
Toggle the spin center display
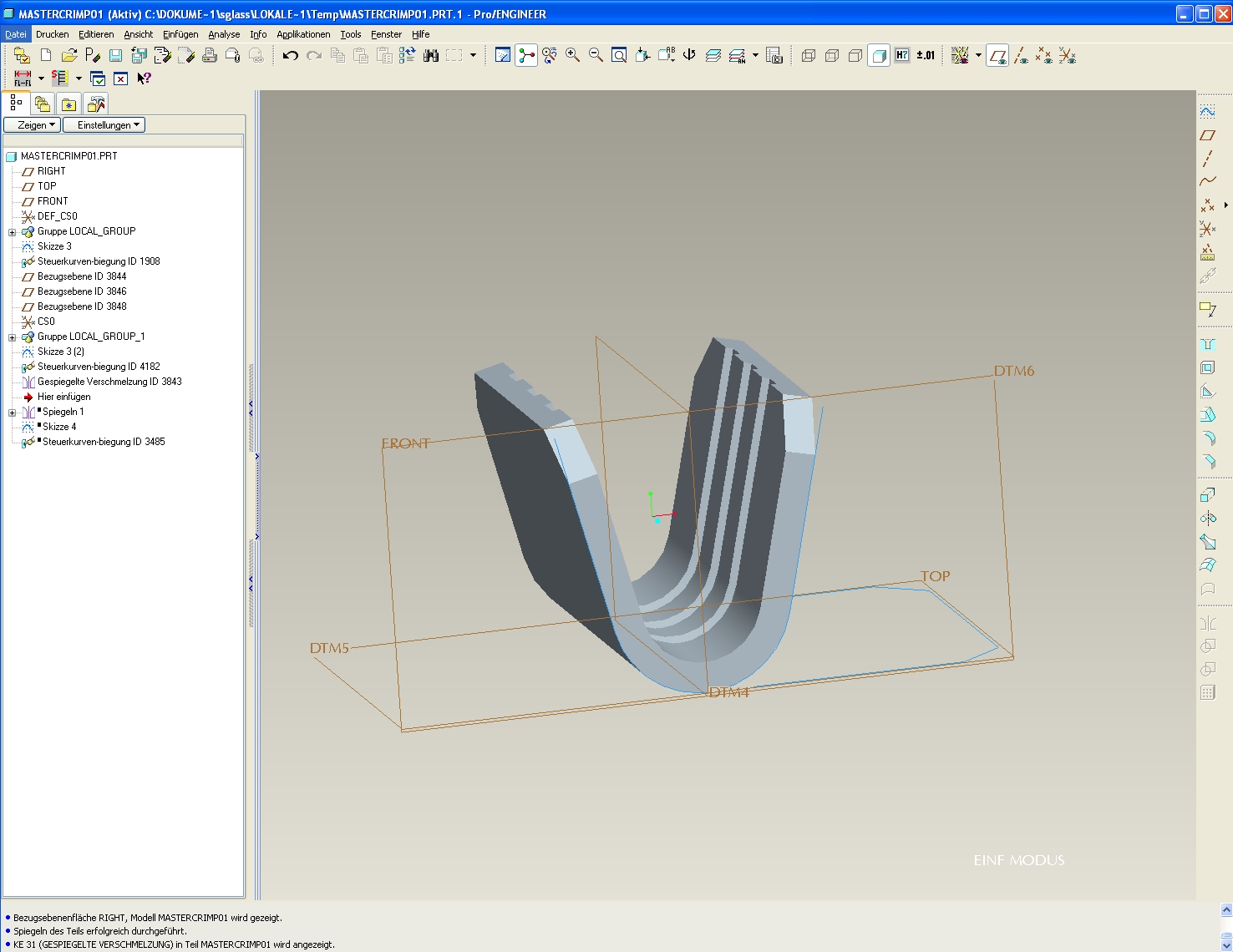pyautogui.click(x=526, y=55)
